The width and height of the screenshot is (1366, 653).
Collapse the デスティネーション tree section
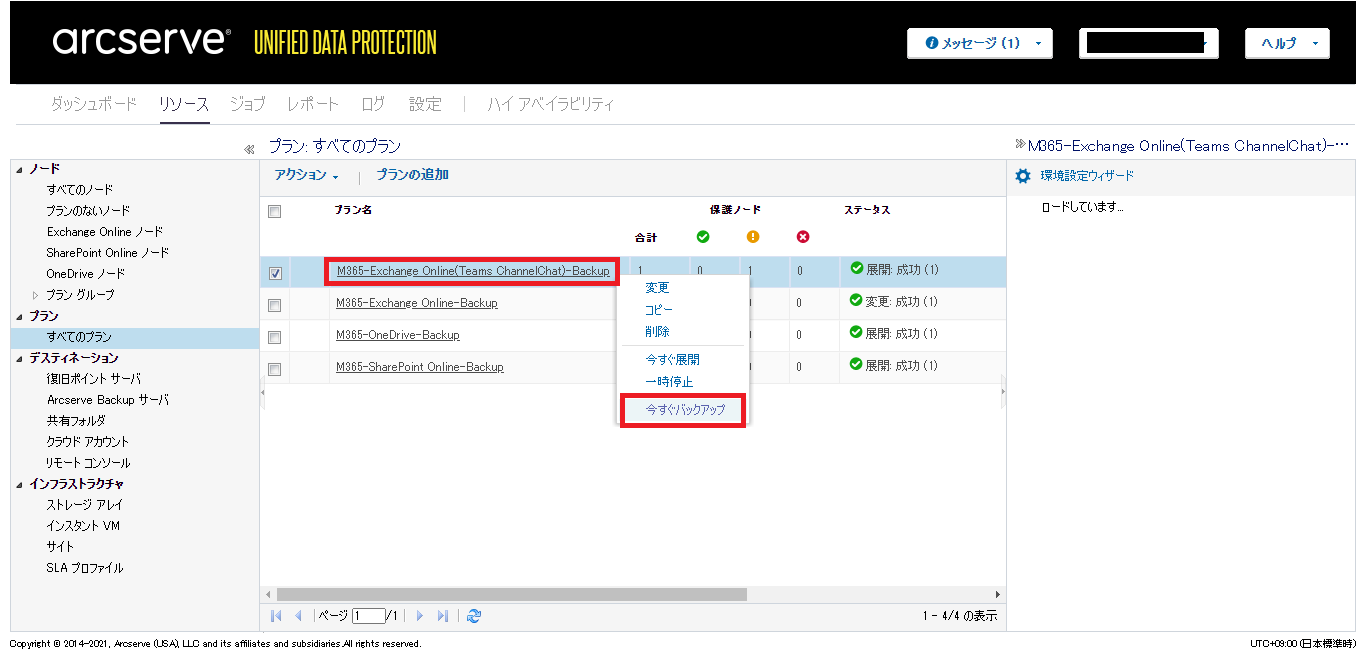pos(20,358)
